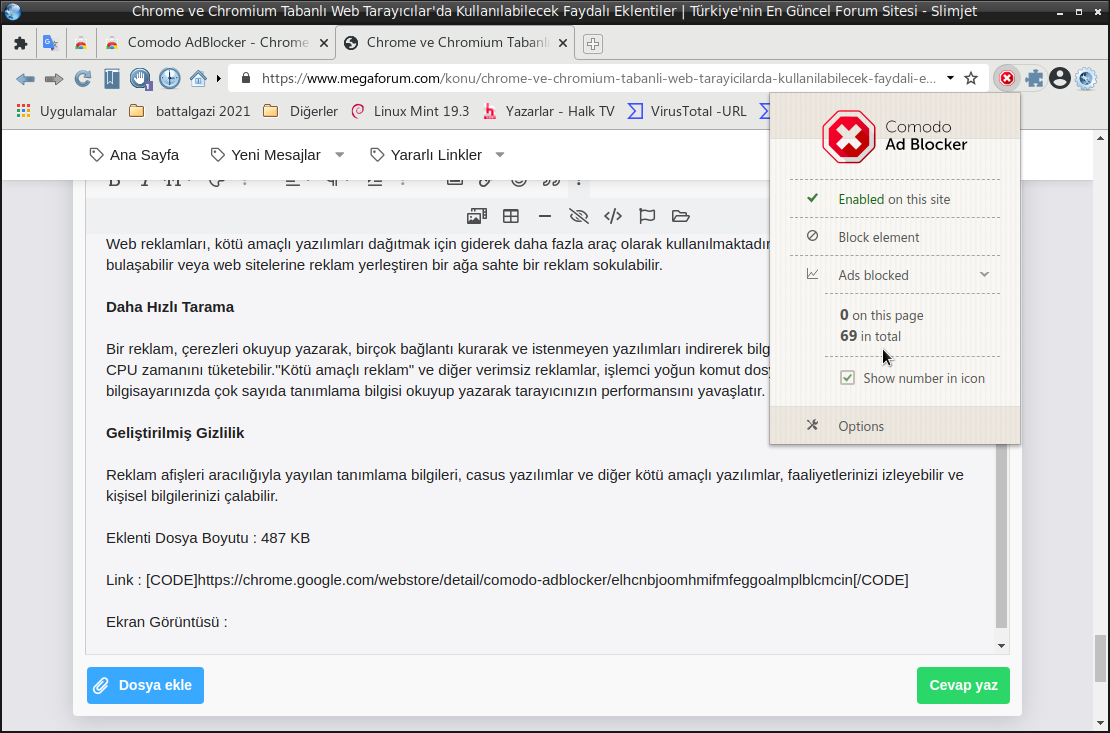Click the Geliştirilmiş Gizlilik heading text
This screenshot has height=733, width=1110.
pyautogui.click(x=175, y=433)
